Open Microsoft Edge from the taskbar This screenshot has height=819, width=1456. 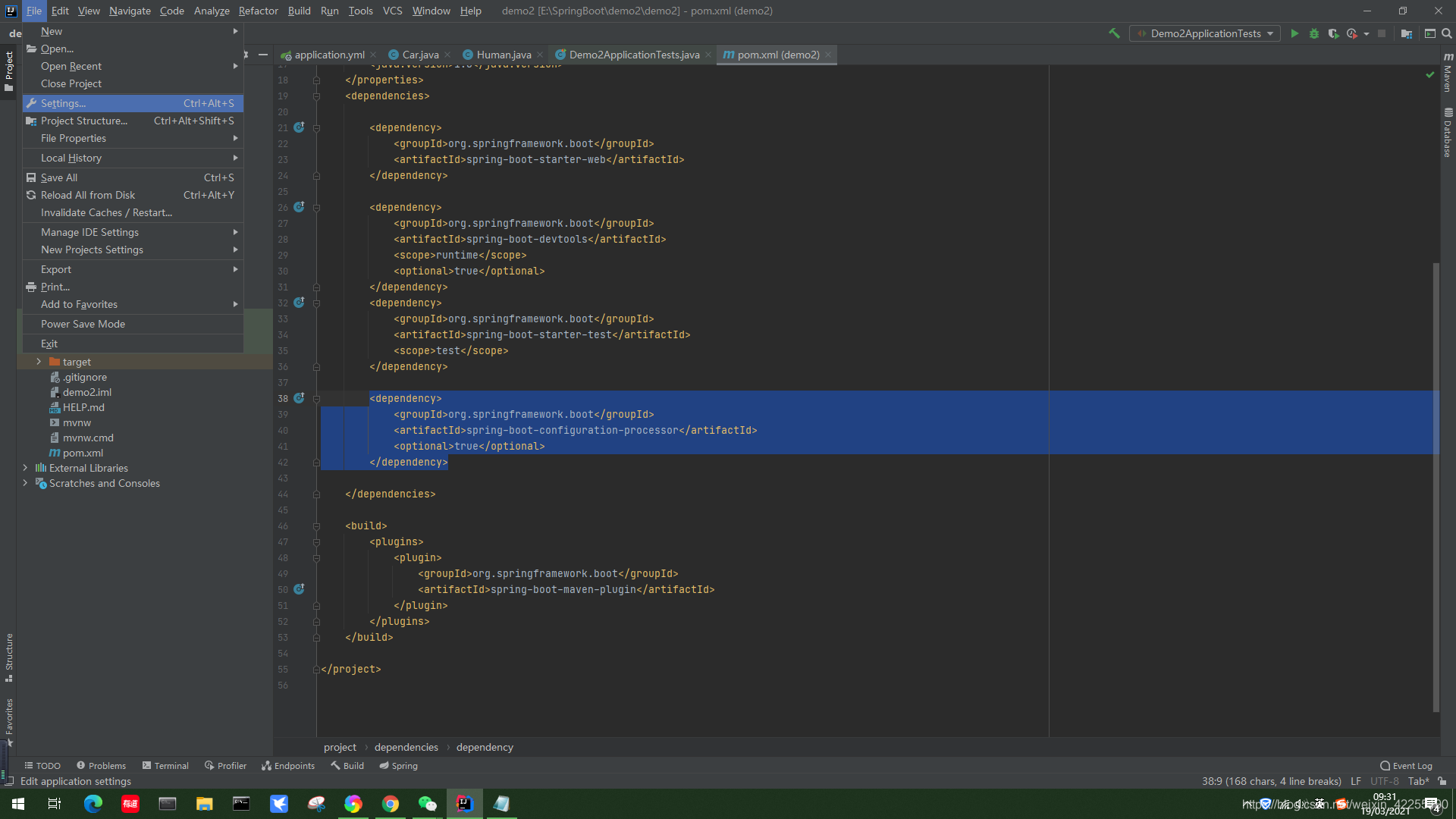(x=93, y=803)
